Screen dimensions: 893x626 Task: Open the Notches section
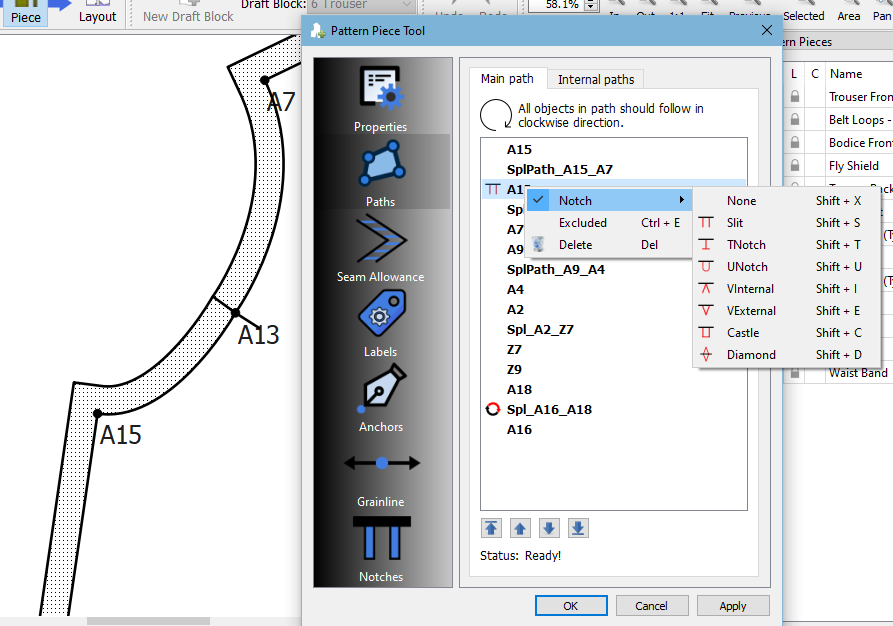click(x=380, y=547)
